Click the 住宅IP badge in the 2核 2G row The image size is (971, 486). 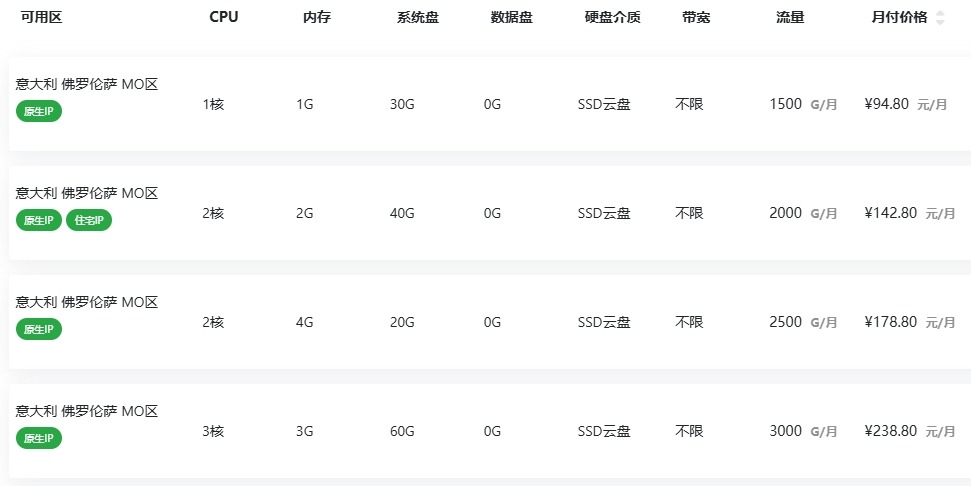89,220
